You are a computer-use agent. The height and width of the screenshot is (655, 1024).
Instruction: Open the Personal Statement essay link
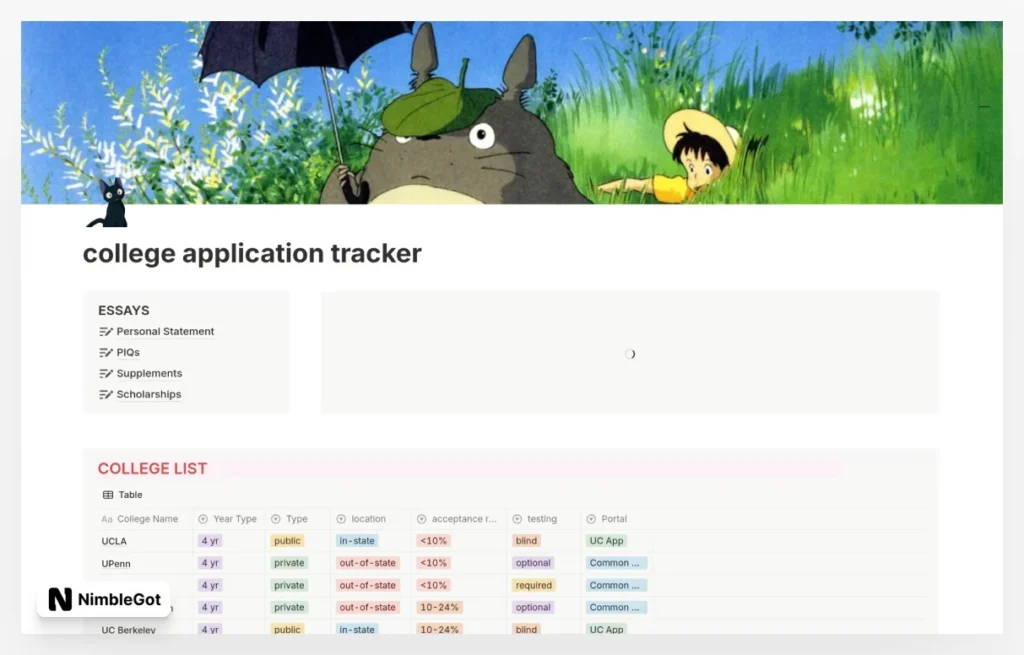pyautogui.click(x=165, y=332)
